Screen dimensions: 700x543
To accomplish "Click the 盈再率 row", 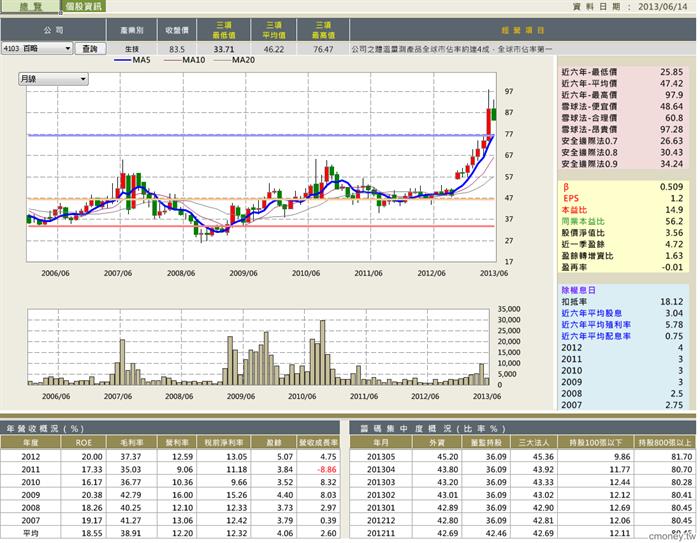I will click(x=622, y=267).
